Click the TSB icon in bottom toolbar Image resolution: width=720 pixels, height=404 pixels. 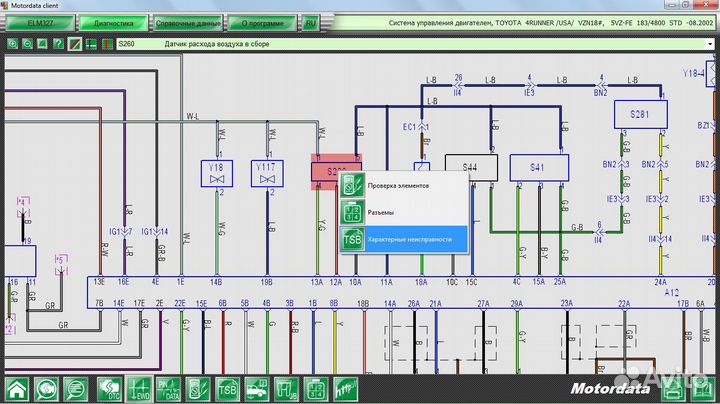coord(228,389)
